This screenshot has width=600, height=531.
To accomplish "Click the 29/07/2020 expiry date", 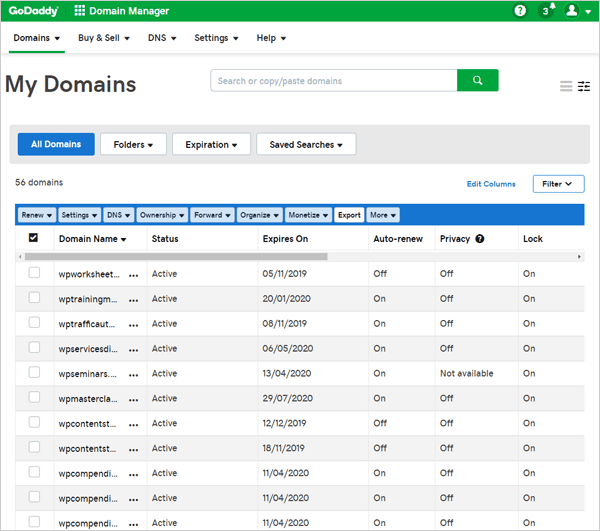I will 287,398.
